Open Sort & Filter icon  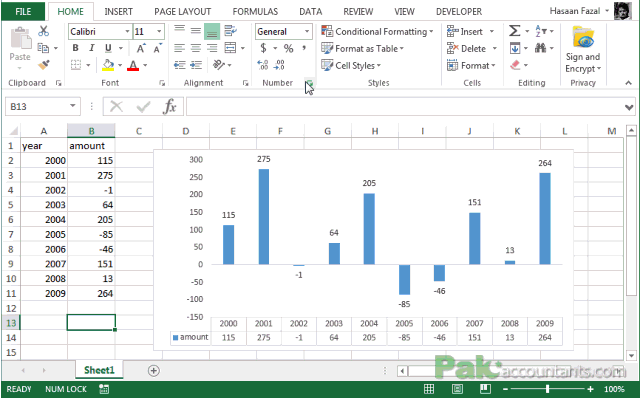541,31
